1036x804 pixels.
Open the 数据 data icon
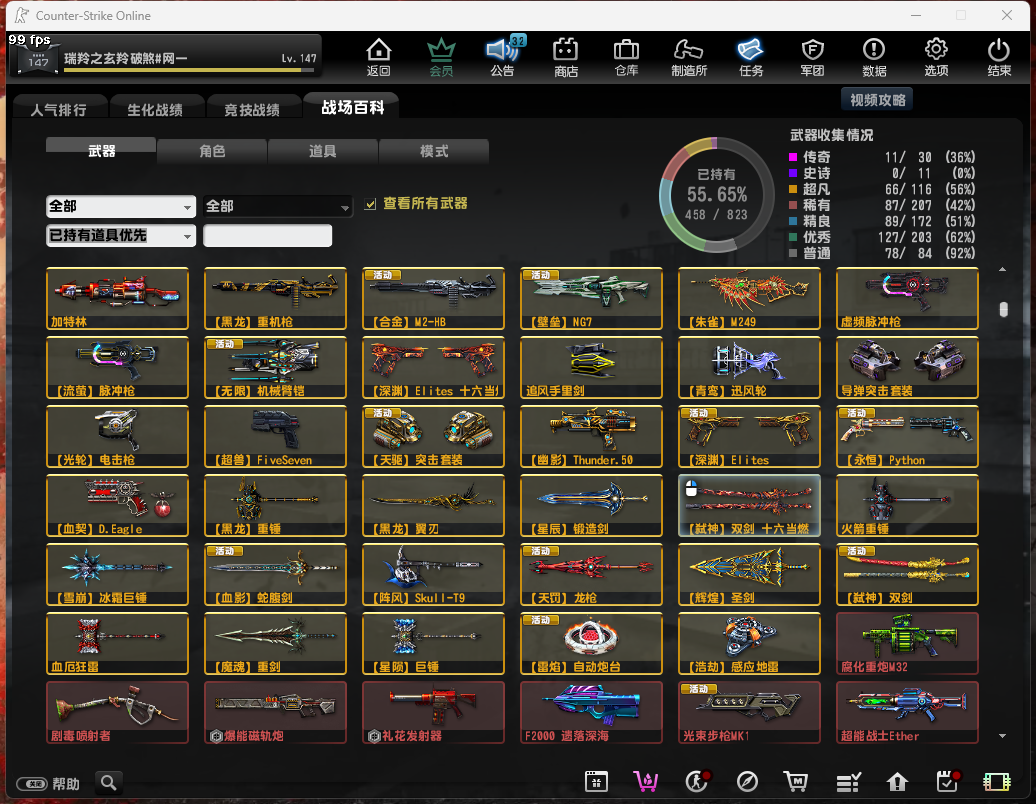tap(873, 57)
